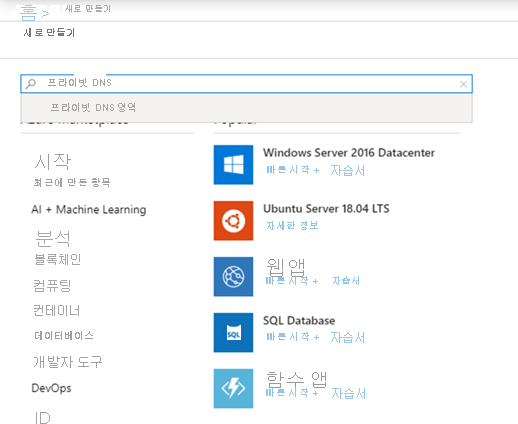The height and width of the screenshot is (424, 518).
Task: Select the ID category
Action: (43, 418)
